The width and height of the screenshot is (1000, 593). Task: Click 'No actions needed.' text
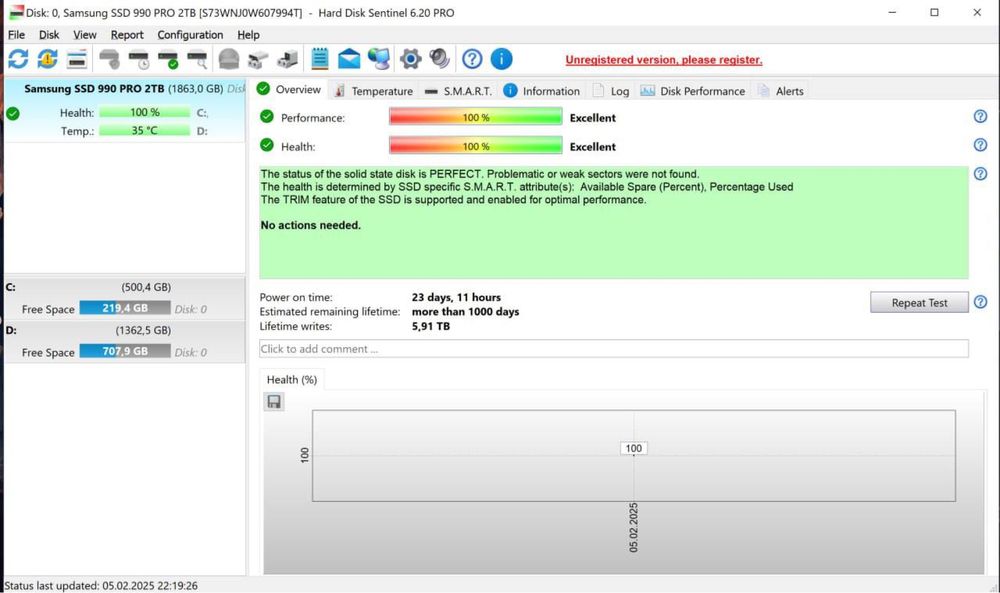(x=311, y=225)
